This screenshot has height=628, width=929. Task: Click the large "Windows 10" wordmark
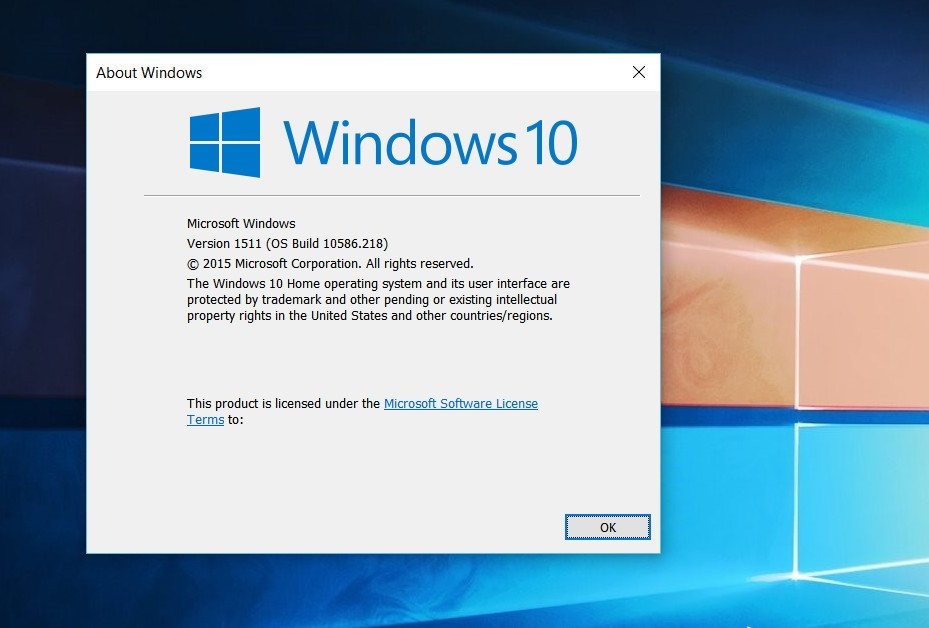pos(430,142)
